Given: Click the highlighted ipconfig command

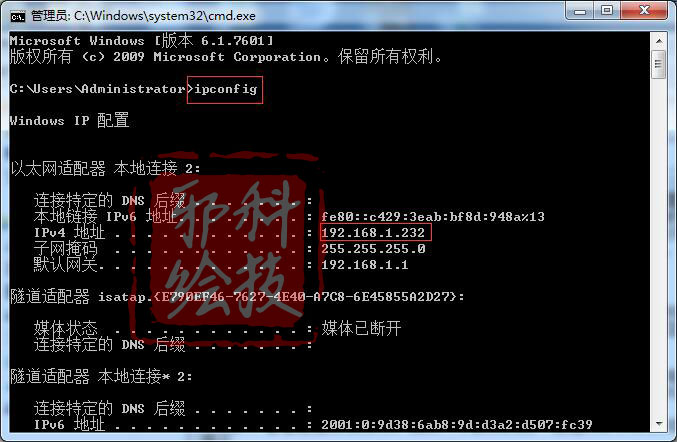Looking at the screenshot, I should (x=225, y=89).
